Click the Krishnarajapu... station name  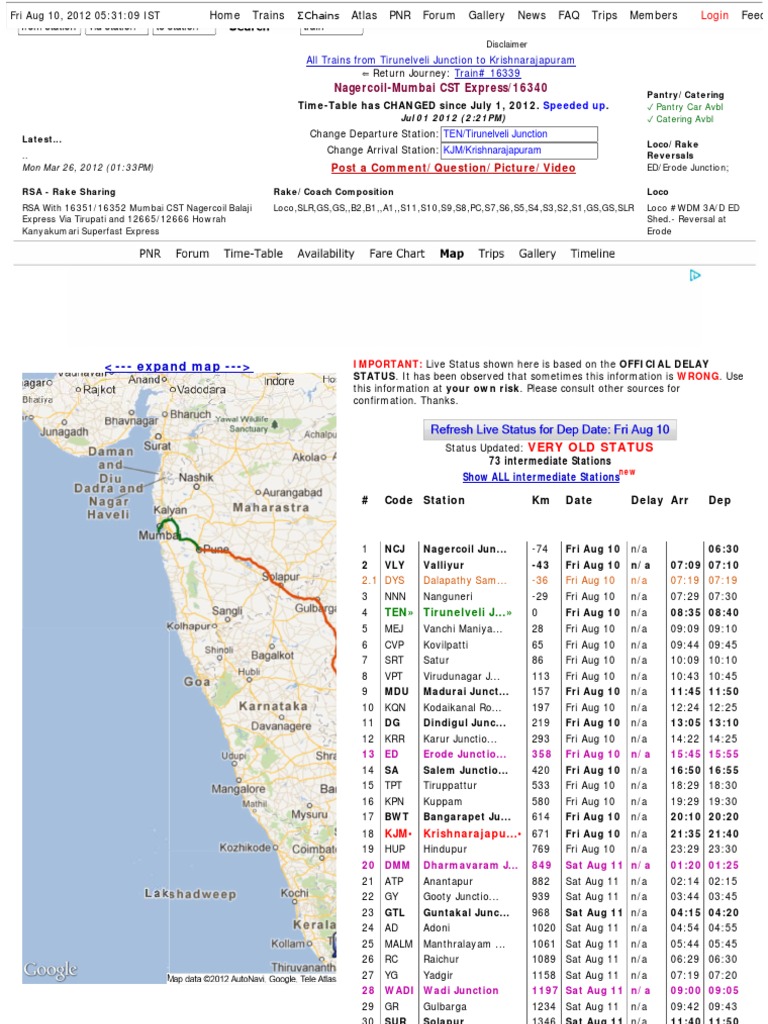472,834
